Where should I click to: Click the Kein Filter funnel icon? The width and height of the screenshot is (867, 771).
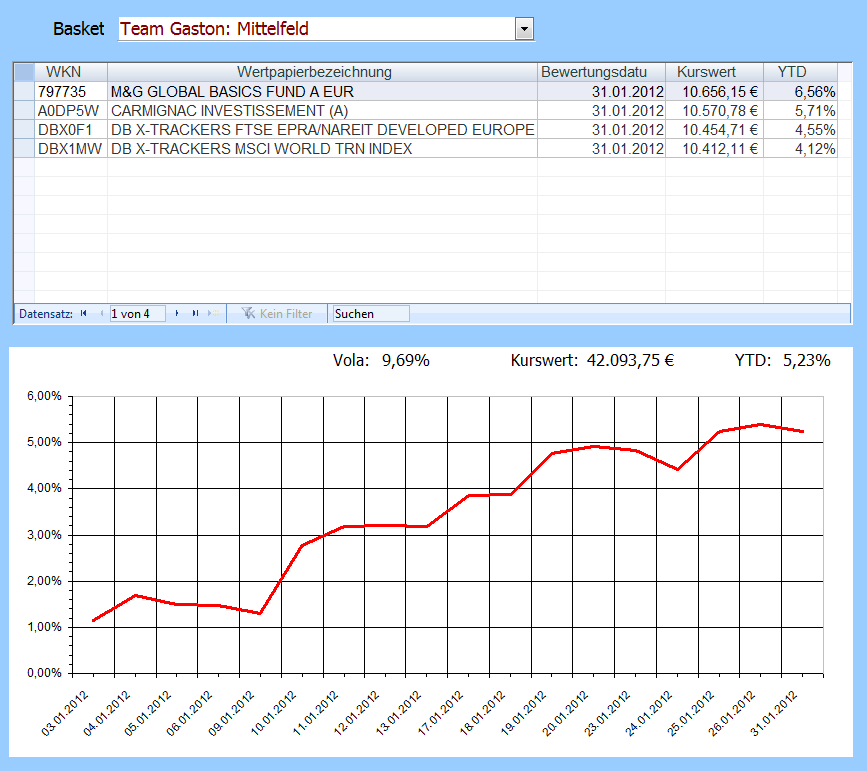[248, 314]
